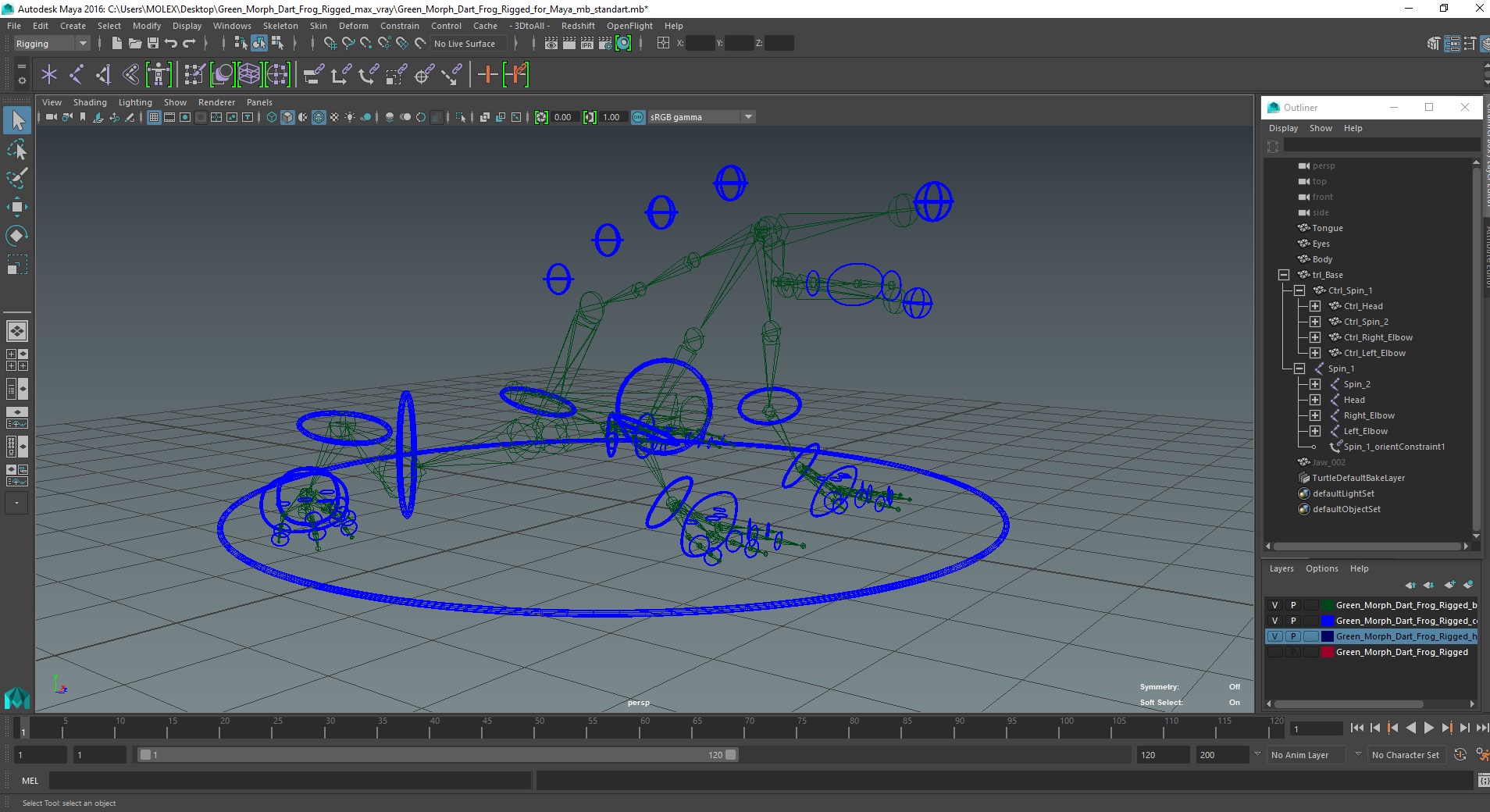The image size is (1490, 812).
Task: Open the sRGB gamma dropdown
Action: (x=701, y=117)
